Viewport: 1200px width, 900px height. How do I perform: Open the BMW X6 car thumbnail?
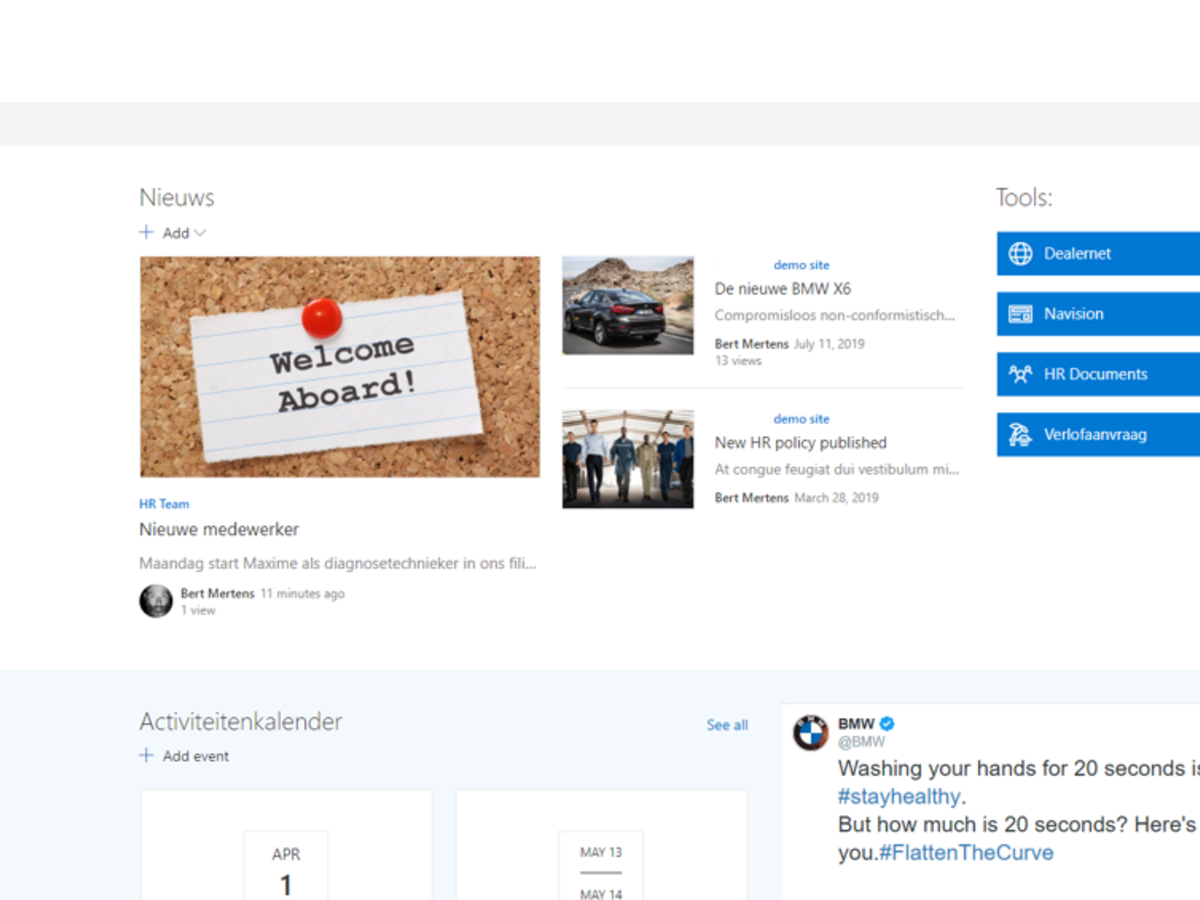tap(627, 305)
